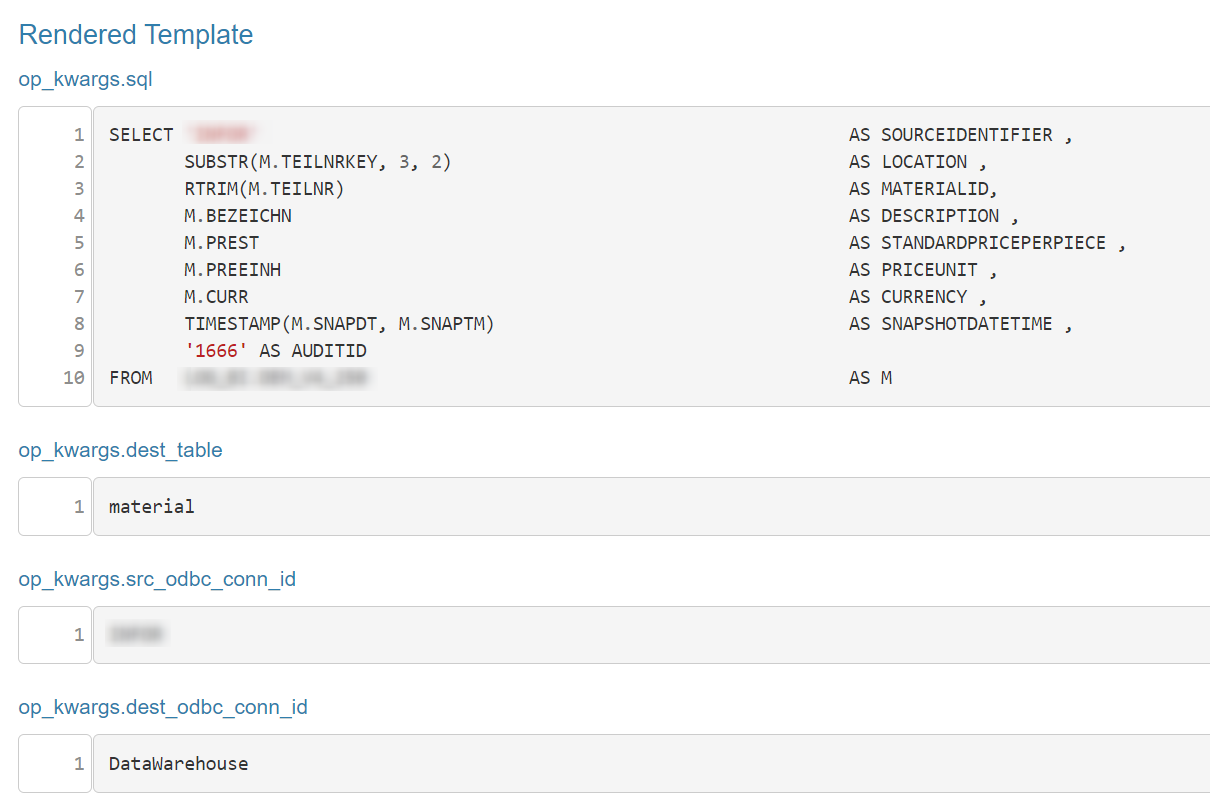Select the redacted value after SELECT keyword
Screen dimensions: 1210x799
tap(222, 134)
